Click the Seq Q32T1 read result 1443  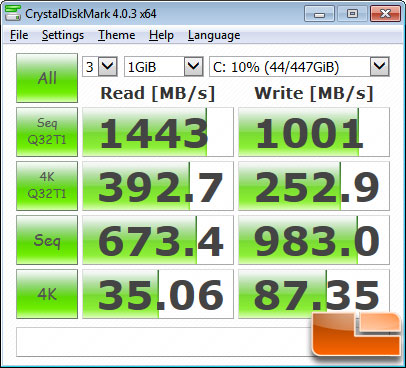coord(158,132)
